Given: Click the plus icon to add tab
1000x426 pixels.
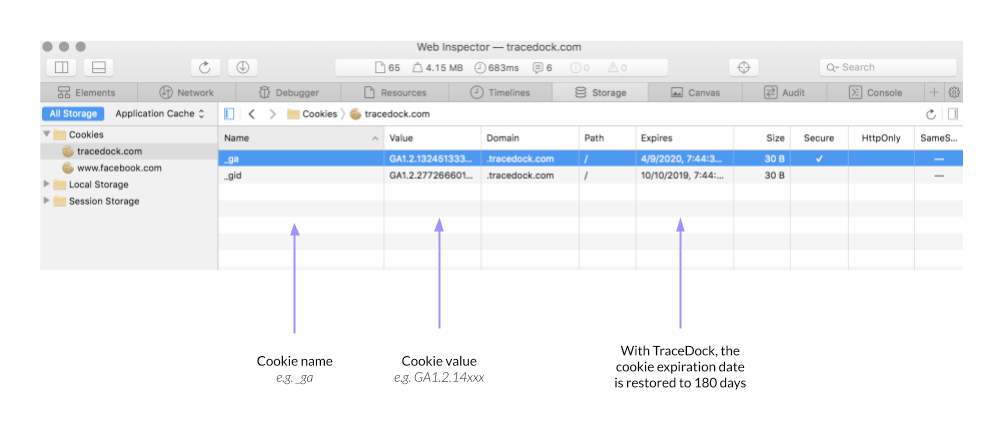Looking at the screenshot, I should [934, 92].
